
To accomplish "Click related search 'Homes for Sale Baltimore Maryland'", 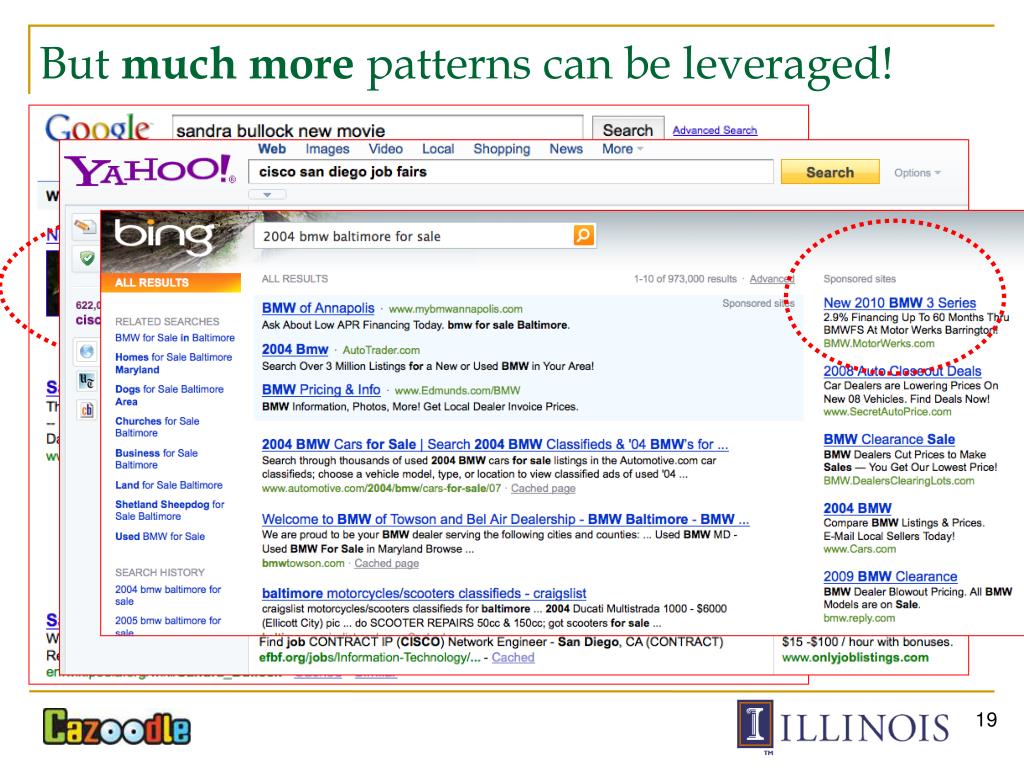I will pos(174,363).
